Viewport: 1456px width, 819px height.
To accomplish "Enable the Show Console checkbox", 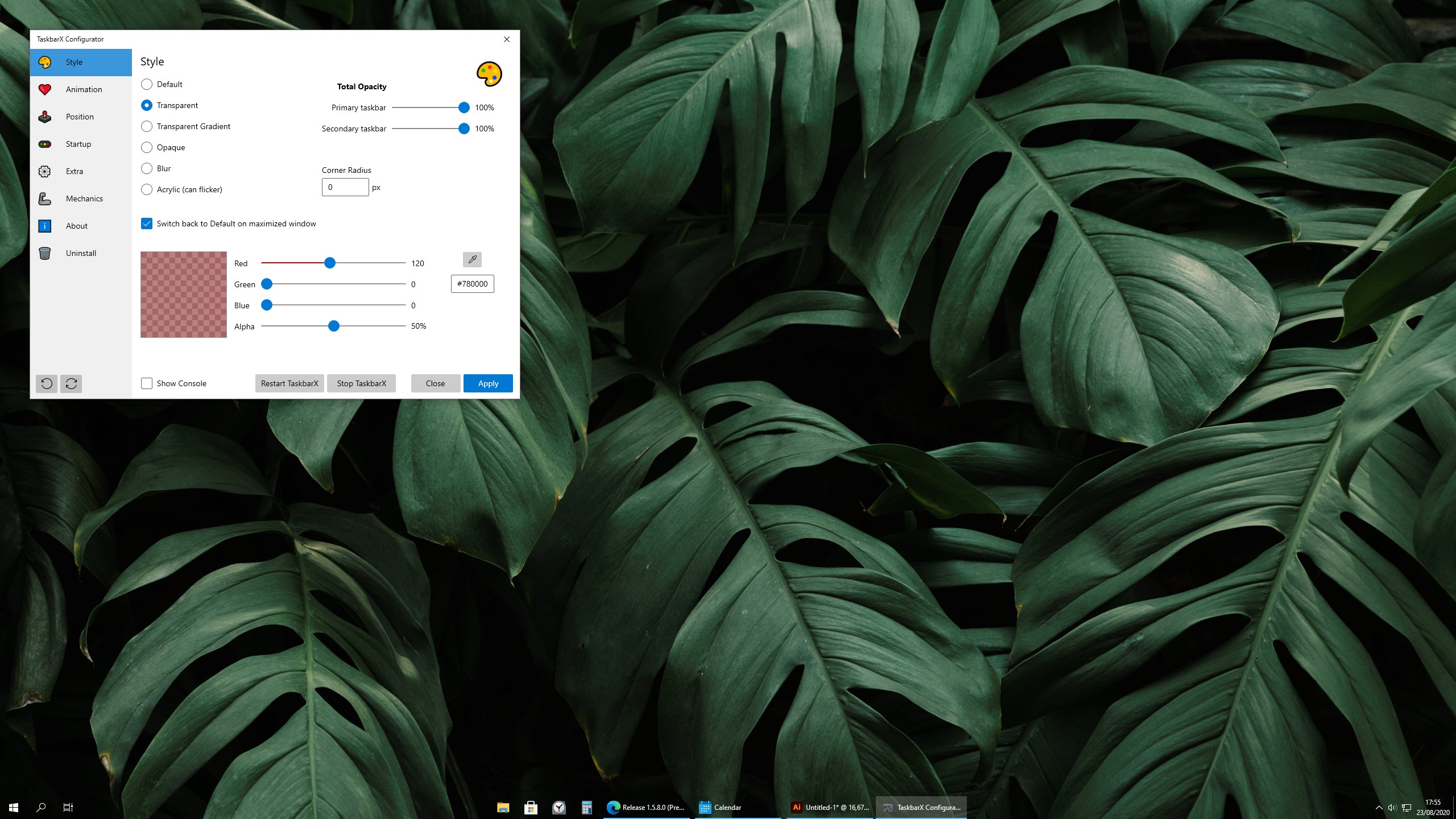I will [147, 383].
